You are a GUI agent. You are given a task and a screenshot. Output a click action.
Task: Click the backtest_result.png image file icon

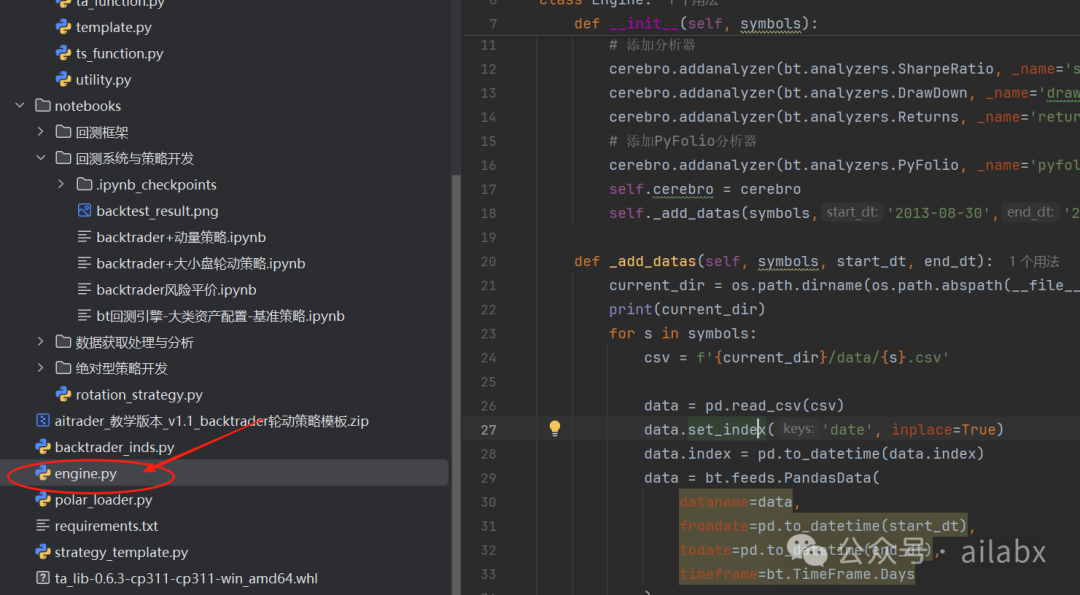pyautogui.click(x=85, y=211)
